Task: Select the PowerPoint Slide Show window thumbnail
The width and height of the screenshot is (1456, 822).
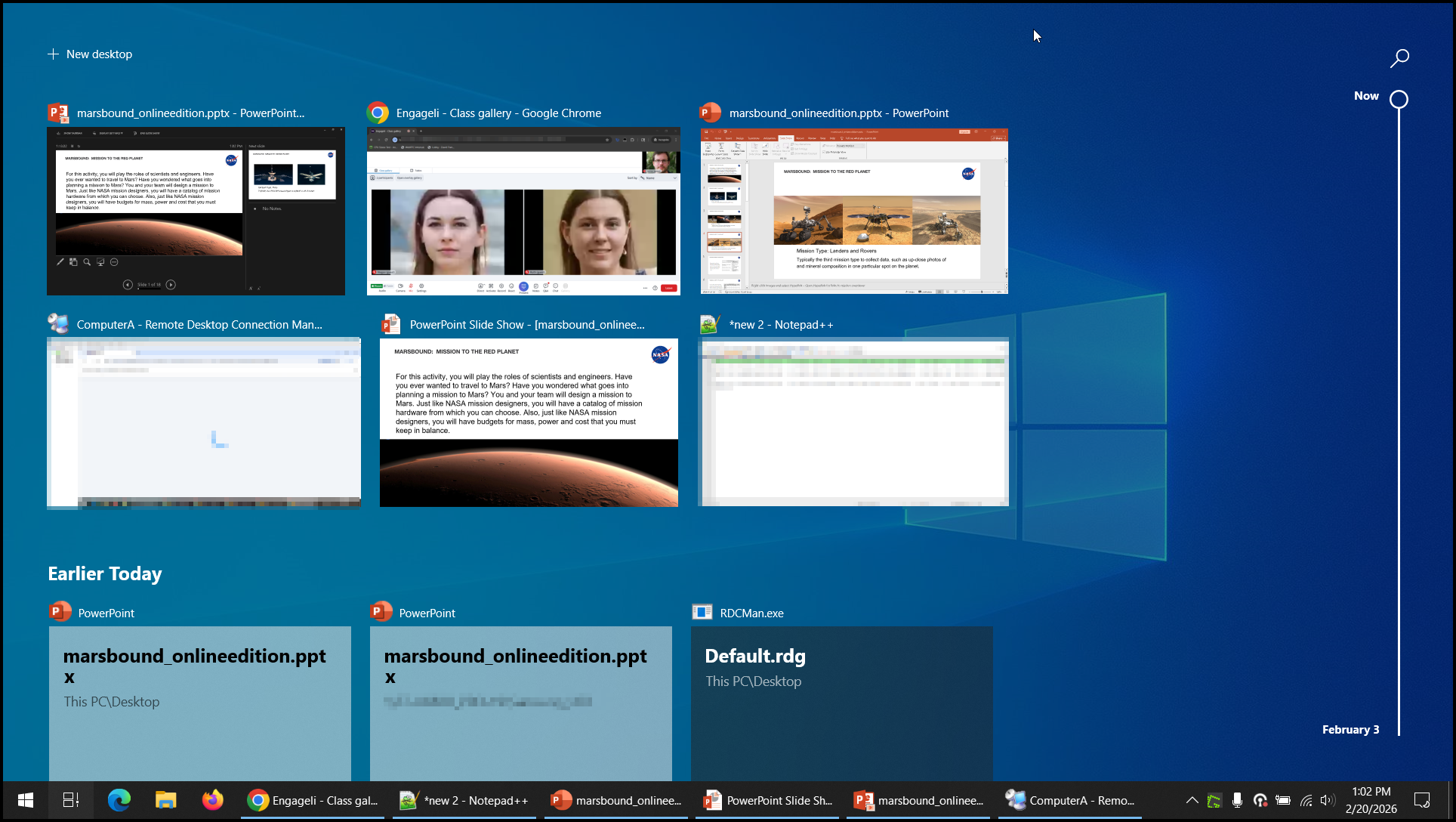Action: tap(529, 422)
